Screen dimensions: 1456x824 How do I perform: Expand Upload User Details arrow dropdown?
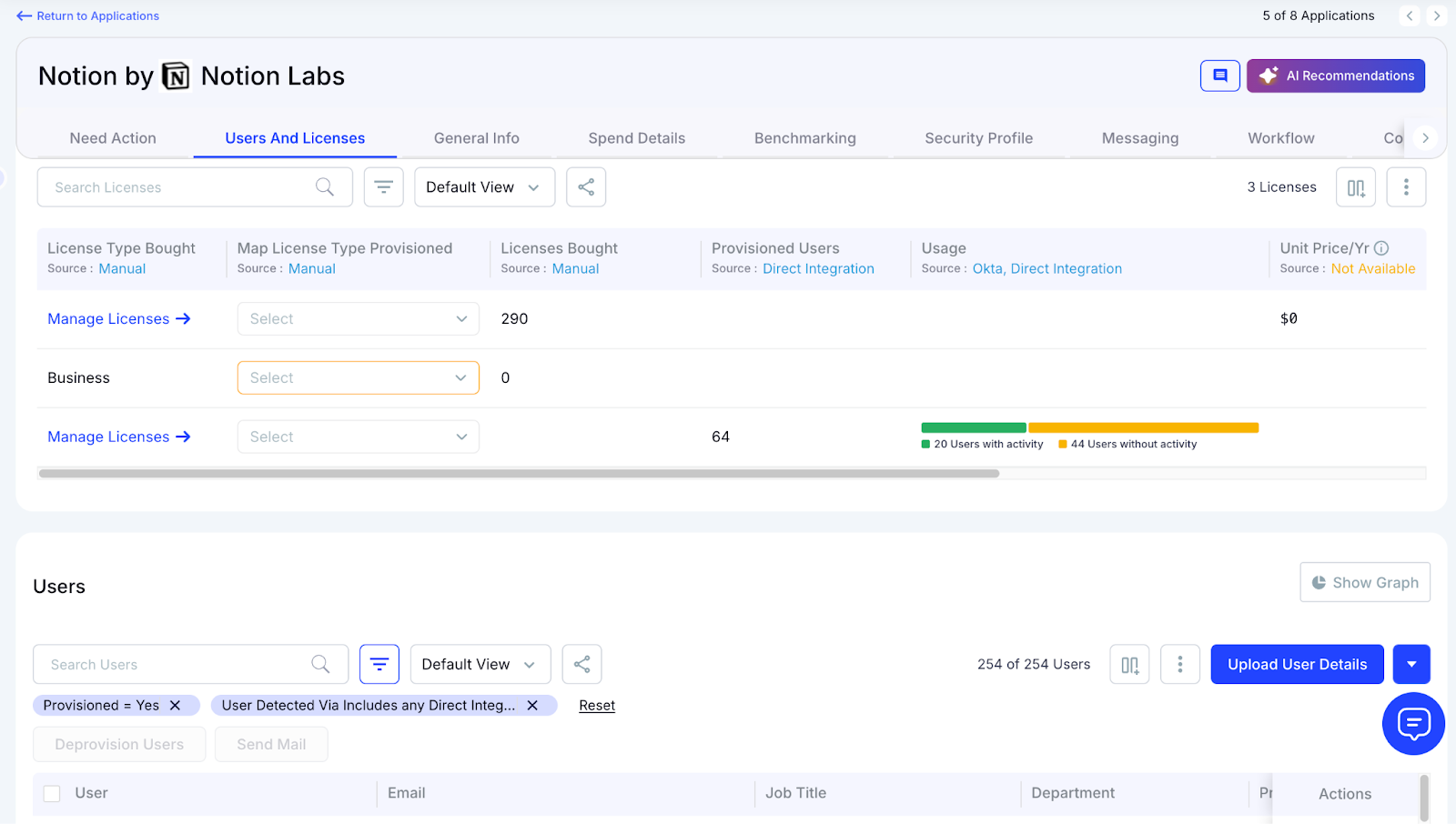click(x=1411, y=665)
